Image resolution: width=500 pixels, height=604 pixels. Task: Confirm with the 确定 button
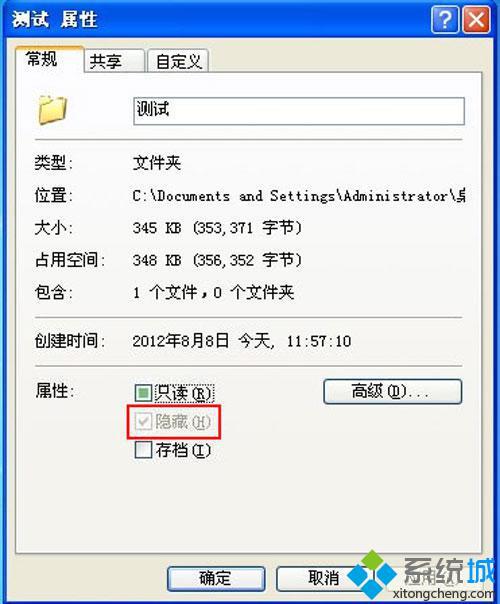point(216,579)
